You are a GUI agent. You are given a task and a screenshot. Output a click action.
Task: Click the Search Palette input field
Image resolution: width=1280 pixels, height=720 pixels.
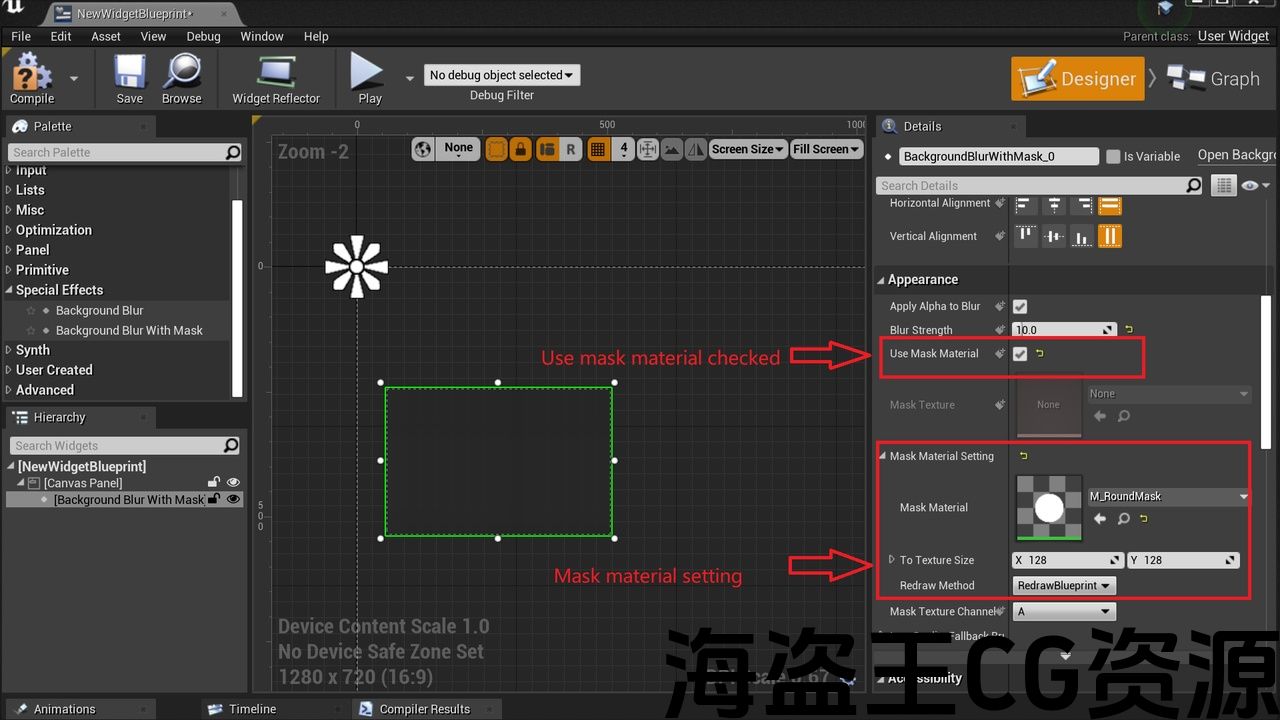(x=118, y=152)
